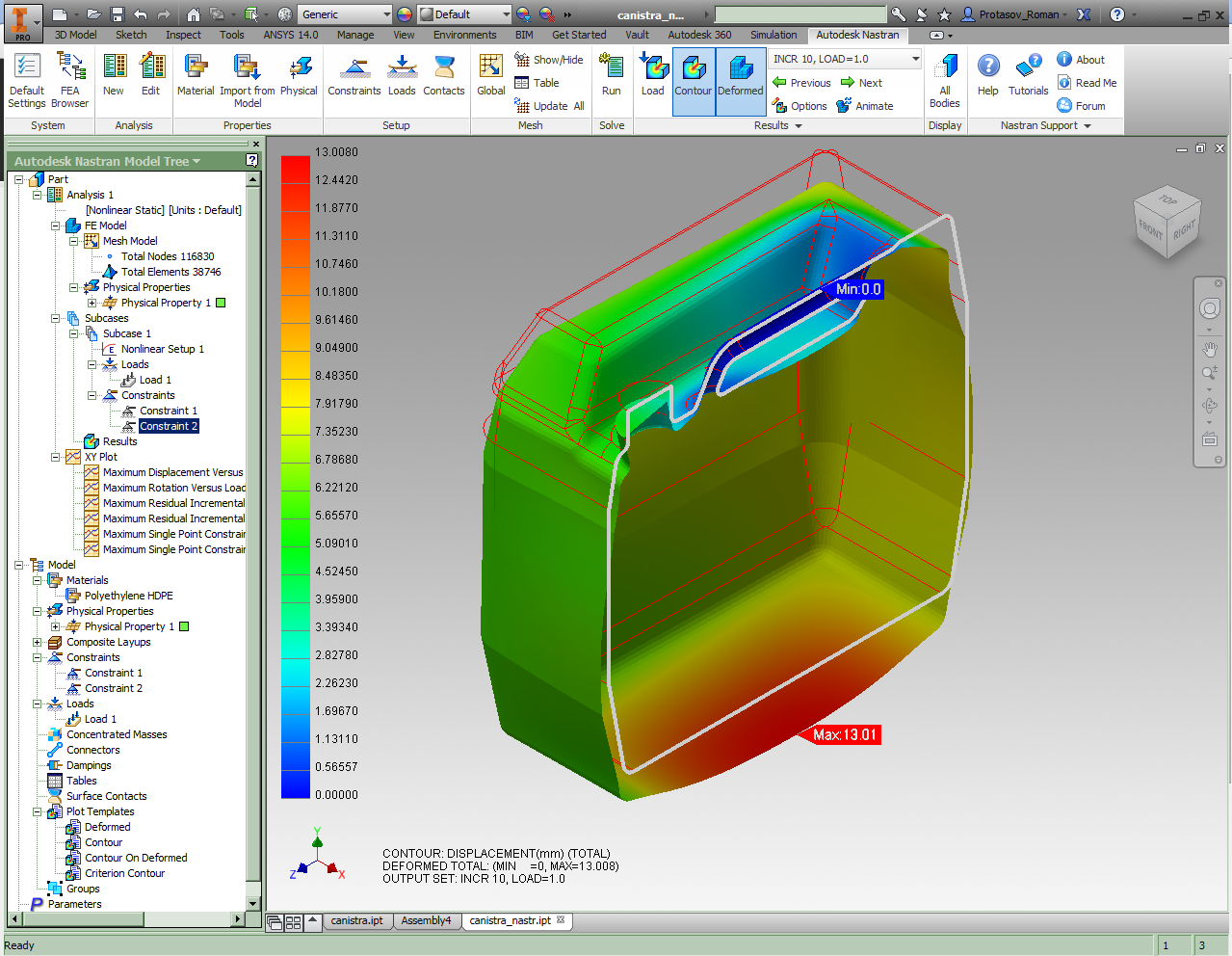Open Nastran Tutorials
Image resolution: width=1232 pixels, height=956 pixels.
1029,75
